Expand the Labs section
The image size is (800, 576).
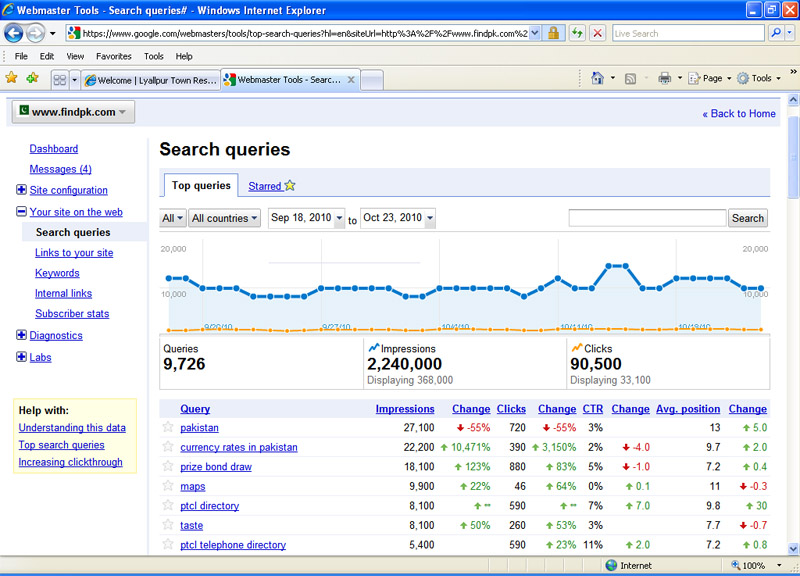point(21,357)
